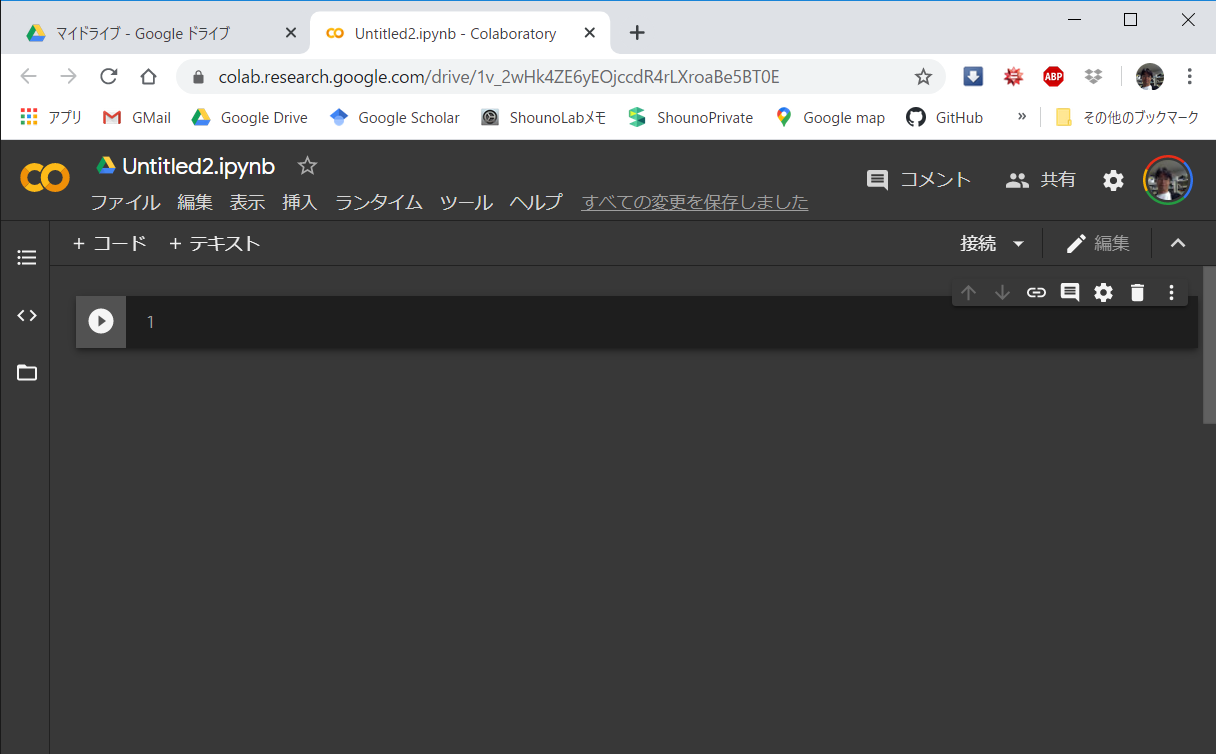Screen dimensions: 1216x754
Task: Add a text cell with + テキスト
Action: (x=215, y=243)
